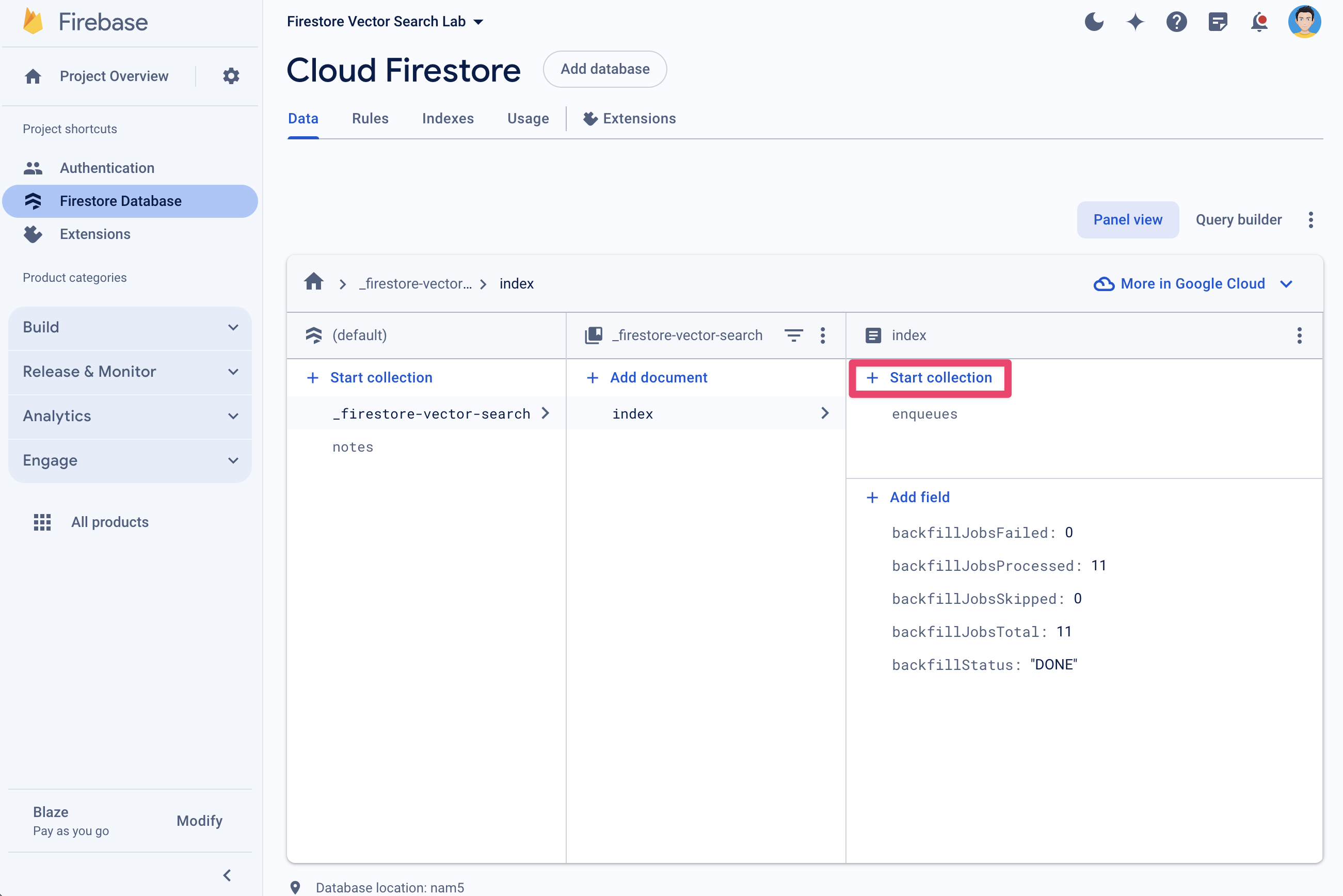Select the Query builder tab
This screenshot has height=896, width=1343.
coord(1238,219)
